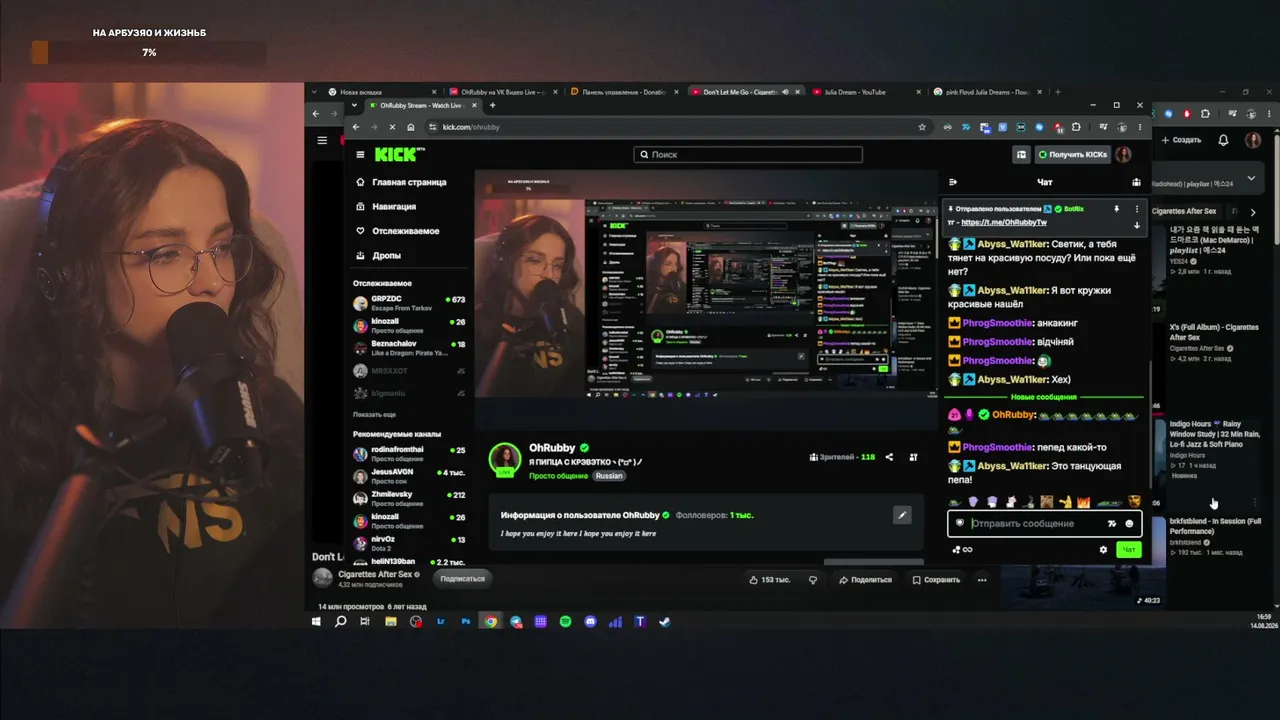Go to Главная страница in Kick sidebar
This screenshot has width=1280, height=720.
[x=401, y=182]
